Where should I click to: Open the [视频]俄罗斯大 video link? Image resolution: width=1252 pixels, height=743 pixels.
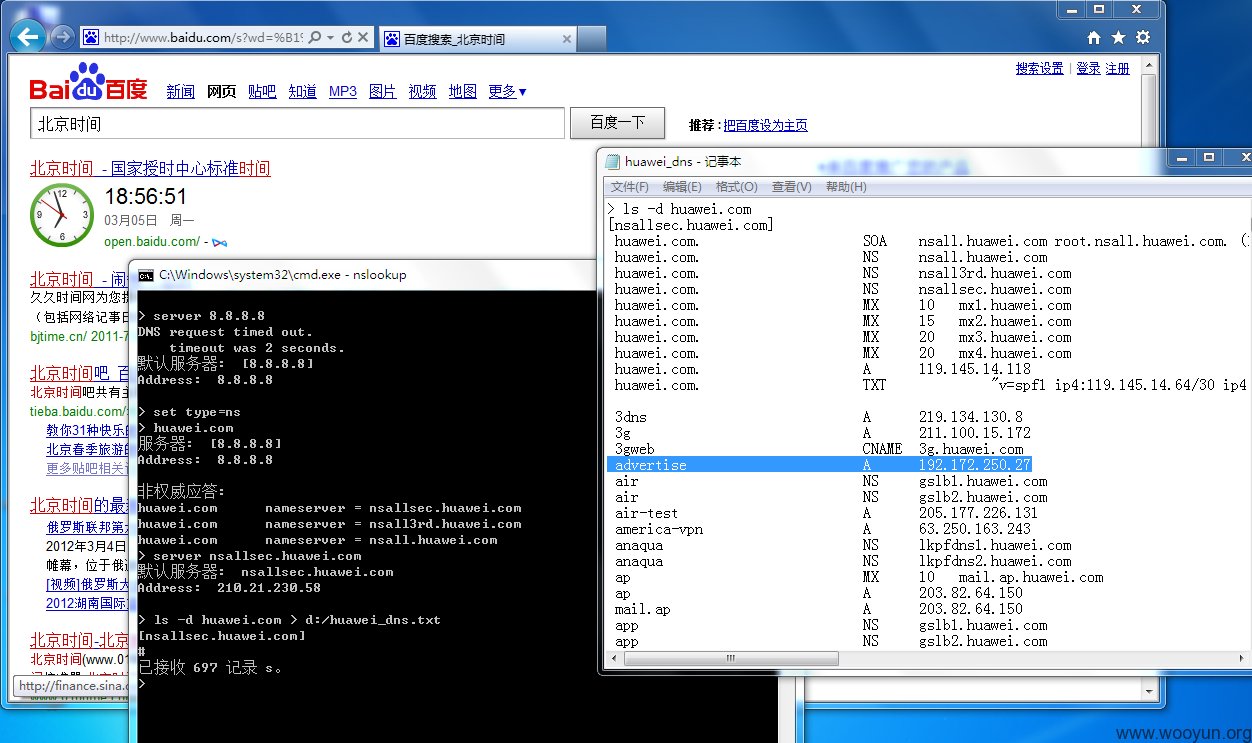(x=88, y=584)
